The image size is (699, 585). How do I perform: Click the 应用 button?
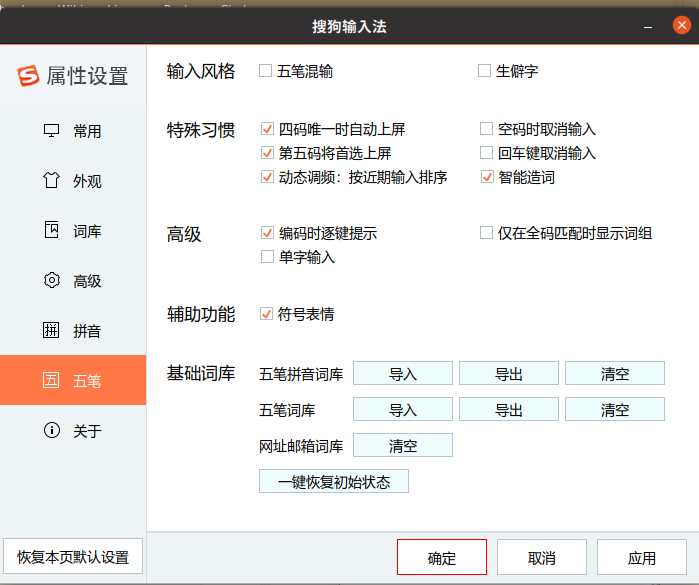642,557
